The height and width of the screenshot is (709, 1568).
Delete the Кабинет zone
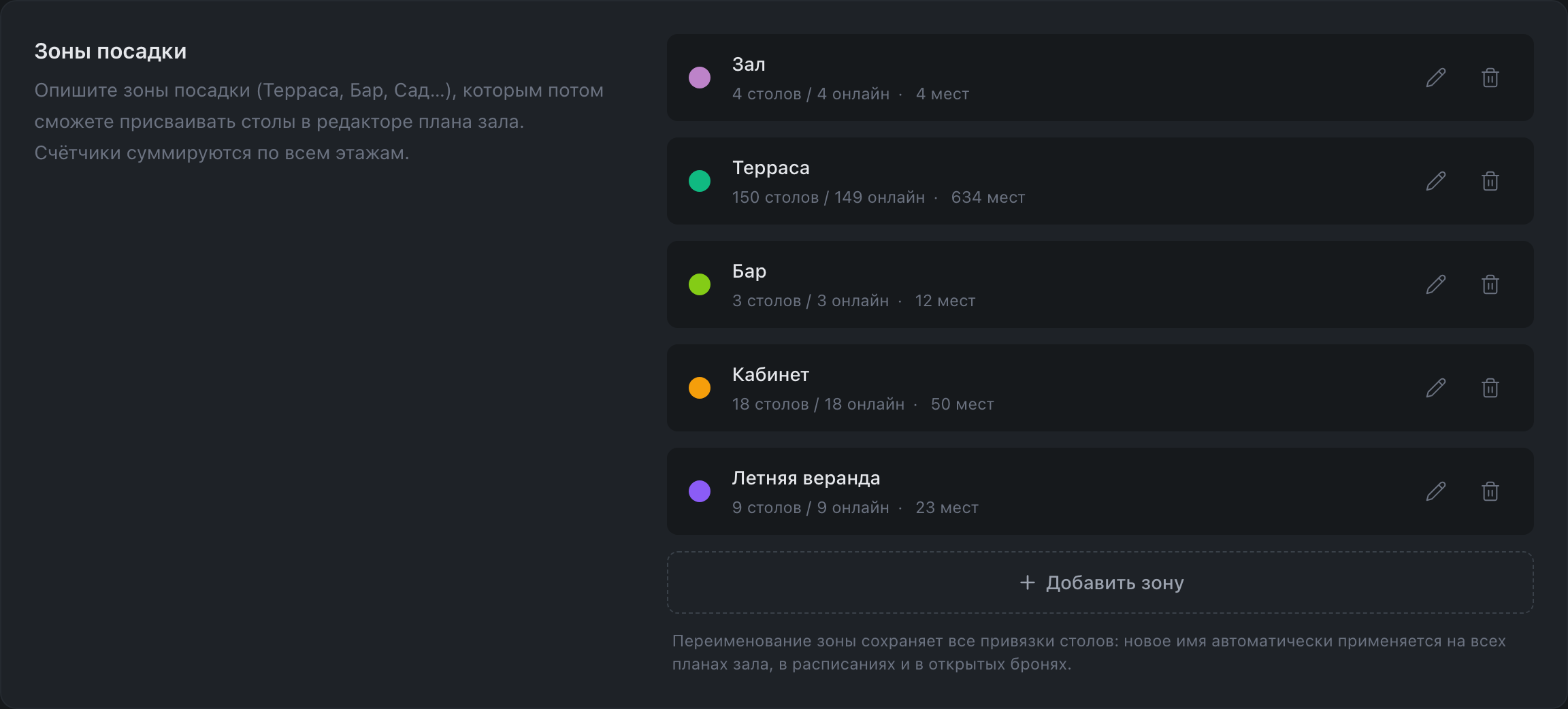click(x=1490, y=388)
